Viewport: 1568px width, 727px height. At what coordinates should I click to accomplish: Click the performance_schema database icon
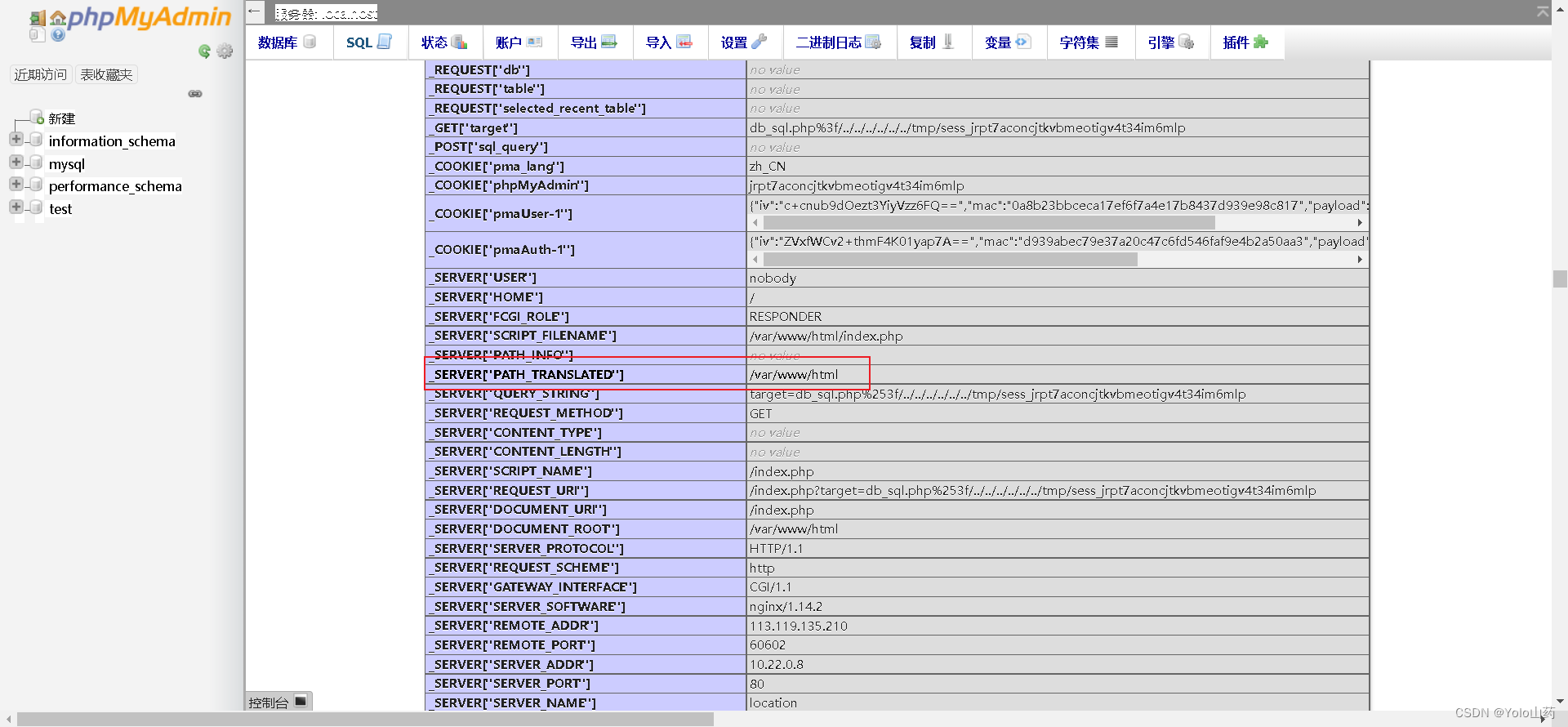point(36,185)
